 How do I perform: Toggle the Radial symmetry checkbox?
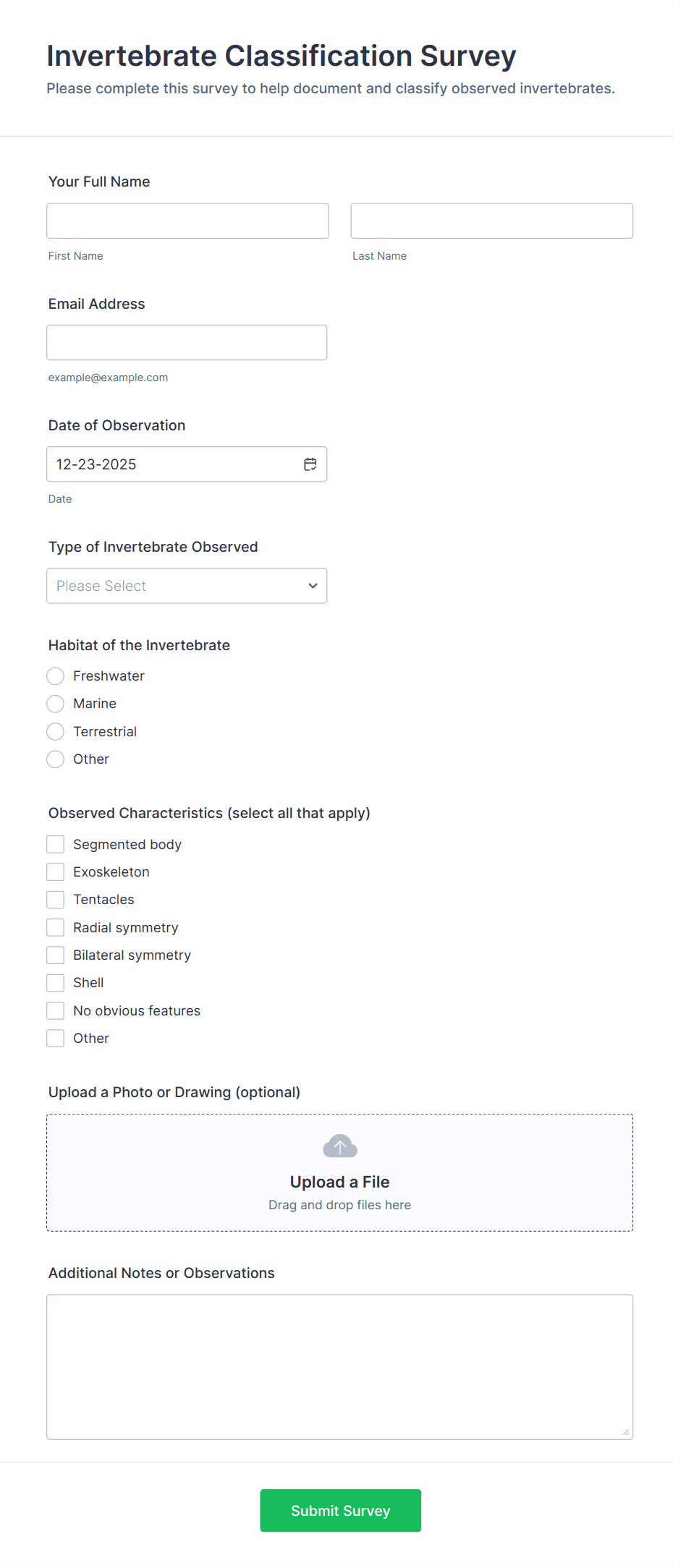pyautogui.click(x=55, y=926)
